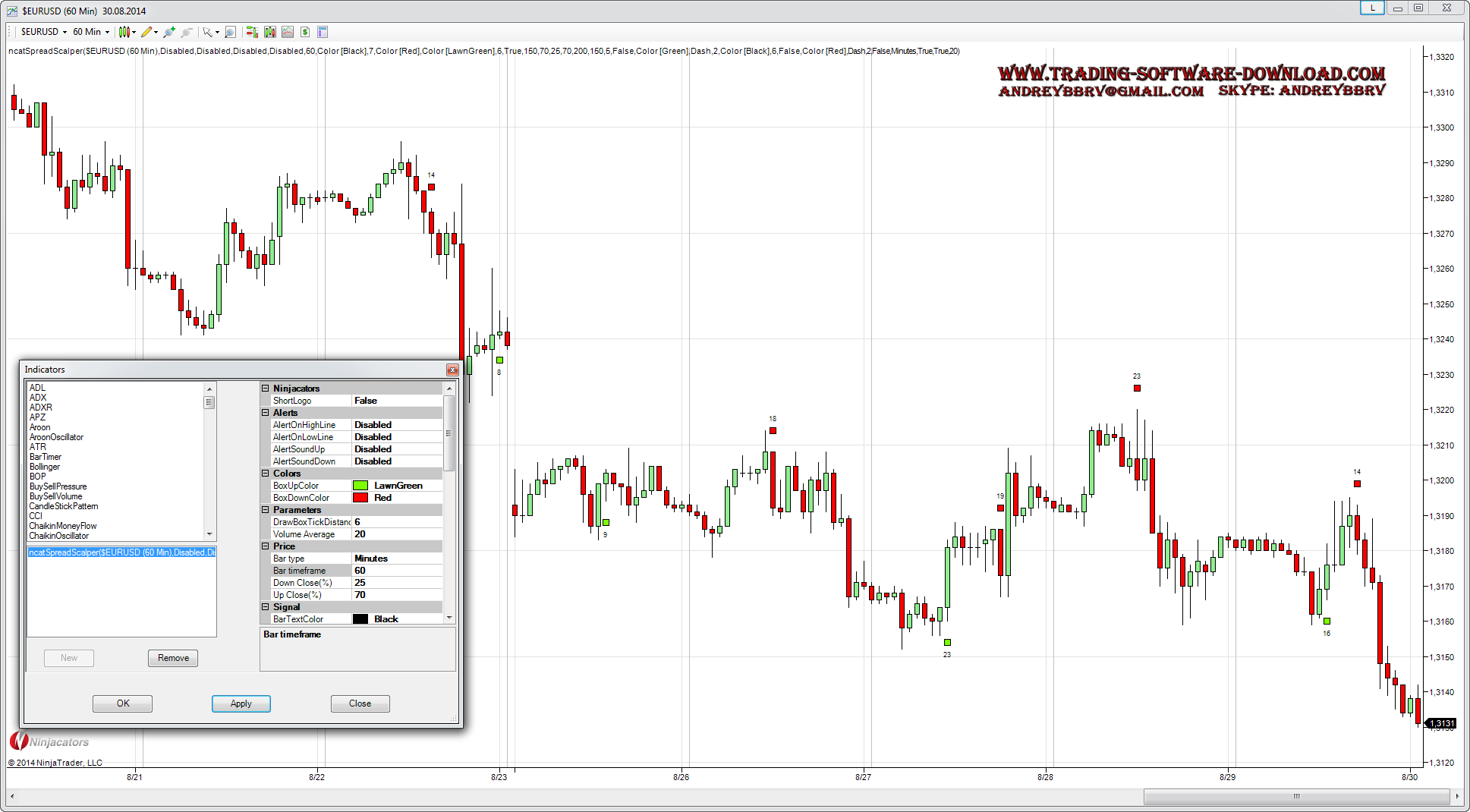Click the Bar timeframe value field

(x=396, y=571)
